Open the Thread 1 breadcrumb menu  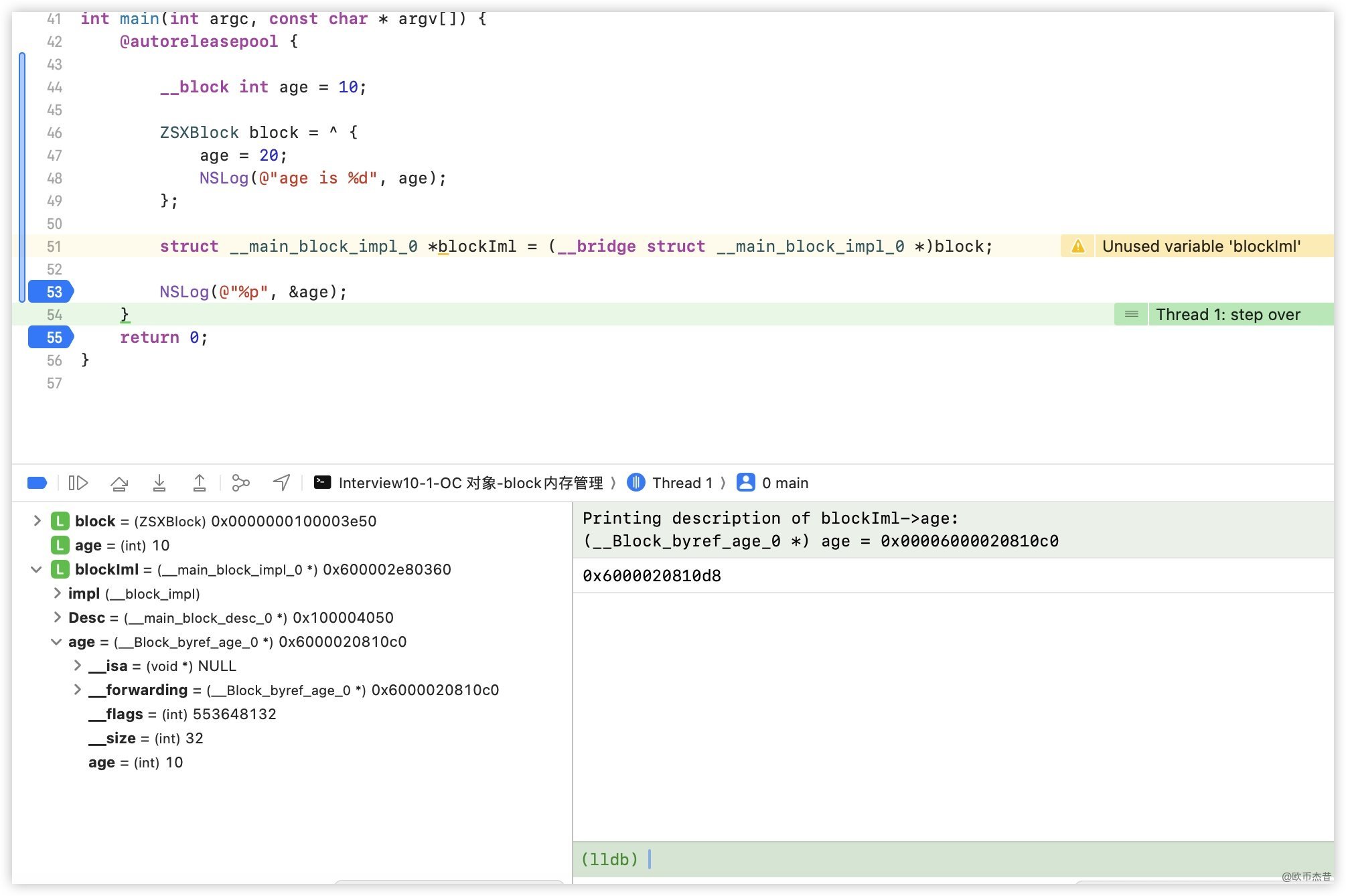point(672,483)
